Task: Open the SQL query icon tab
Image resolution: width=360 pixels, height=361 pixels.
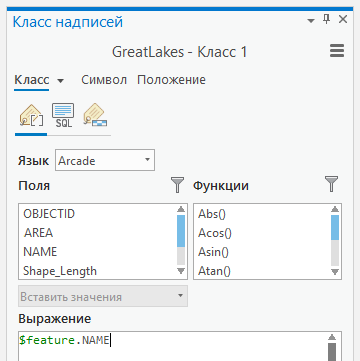Action: [x=63, y=115]
